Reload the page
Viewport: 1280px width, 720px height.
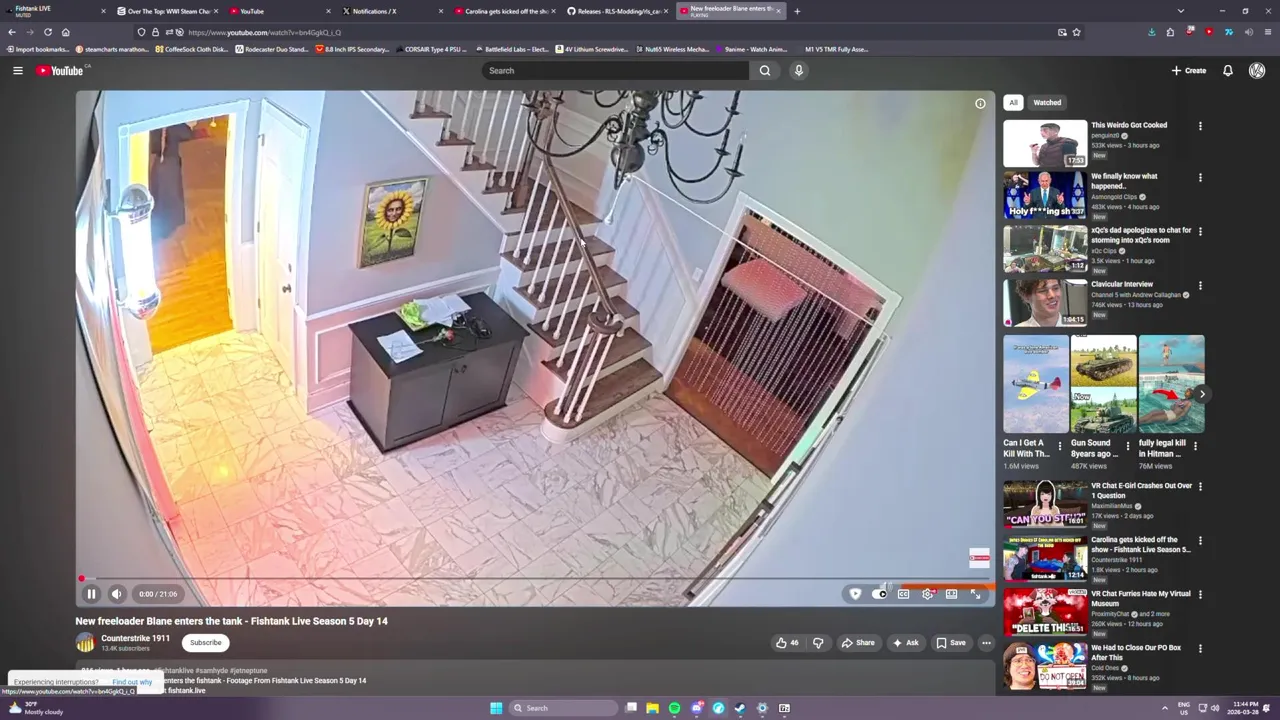click(x=47, y=32)
